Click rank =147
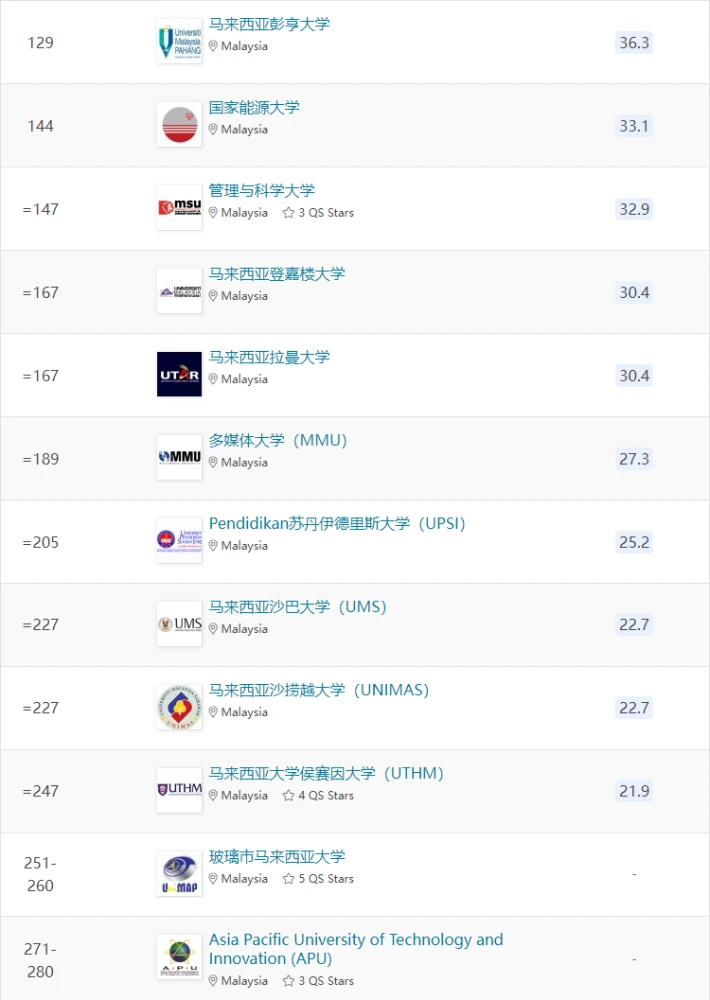 tap(40, 209)
